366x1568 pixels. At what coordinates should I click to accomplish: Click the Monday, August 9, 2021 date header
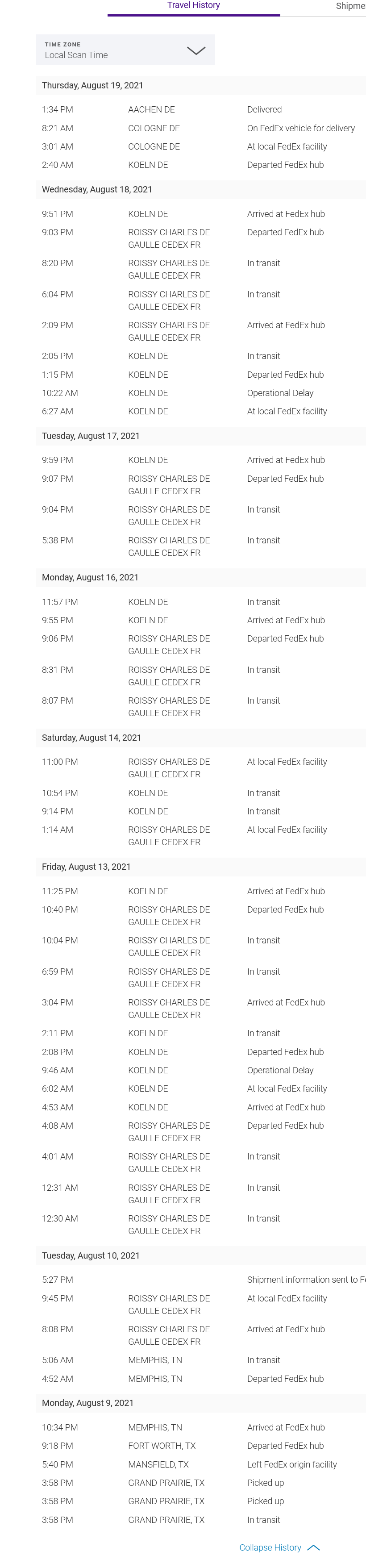coord(87,1402)
